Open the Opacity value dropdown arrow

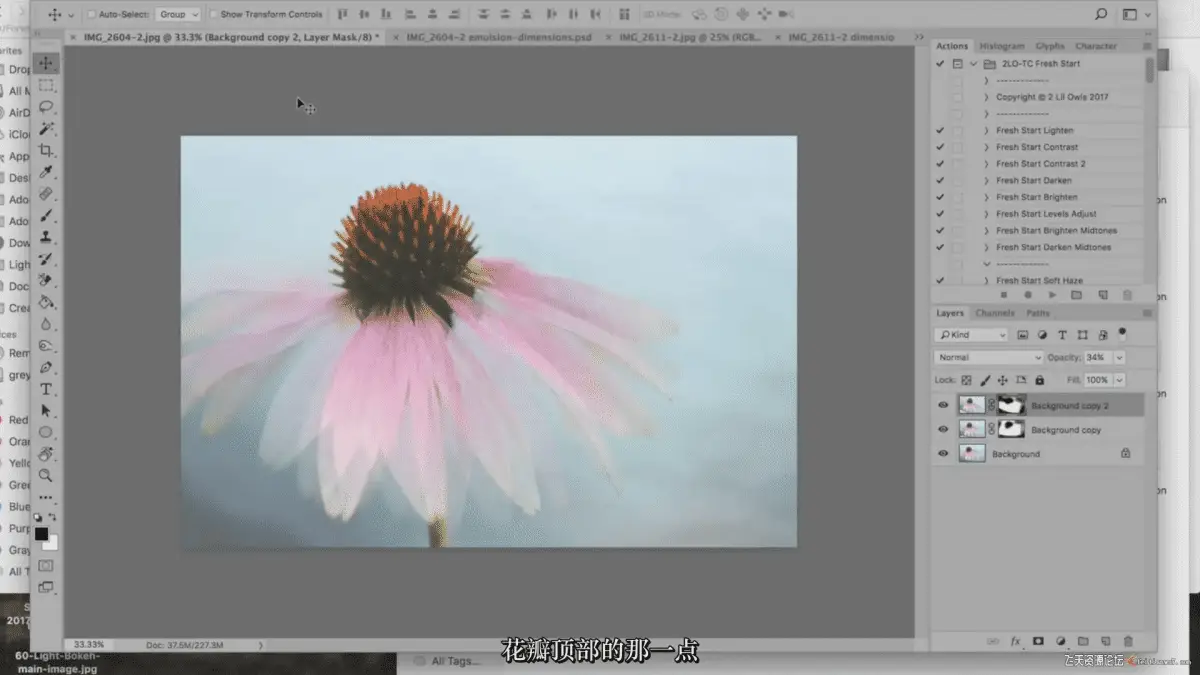(1119, 357)
